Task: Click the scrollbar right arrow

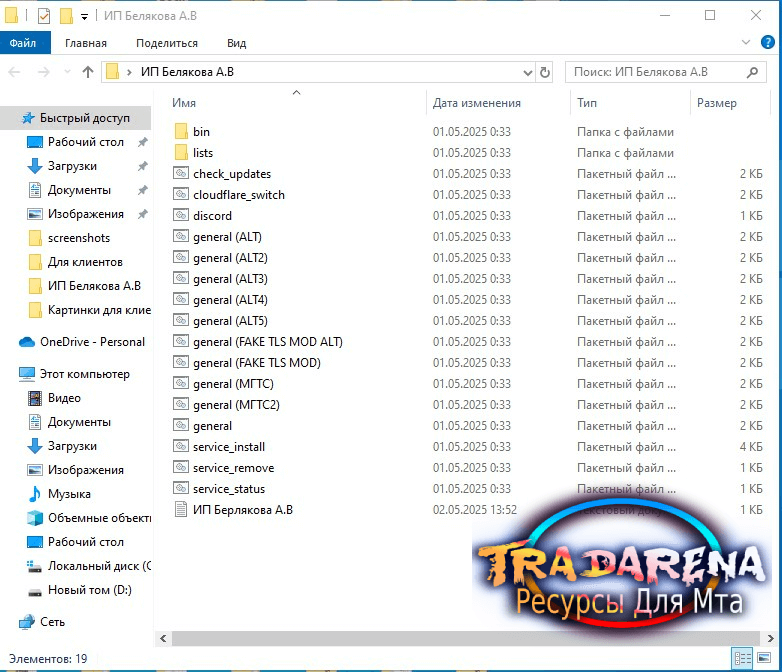Action: 770,638
